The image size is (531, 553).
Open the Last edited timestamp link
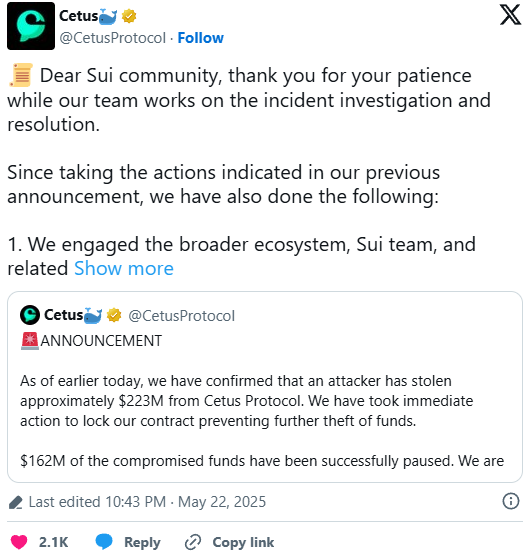[x=147, y=502]
